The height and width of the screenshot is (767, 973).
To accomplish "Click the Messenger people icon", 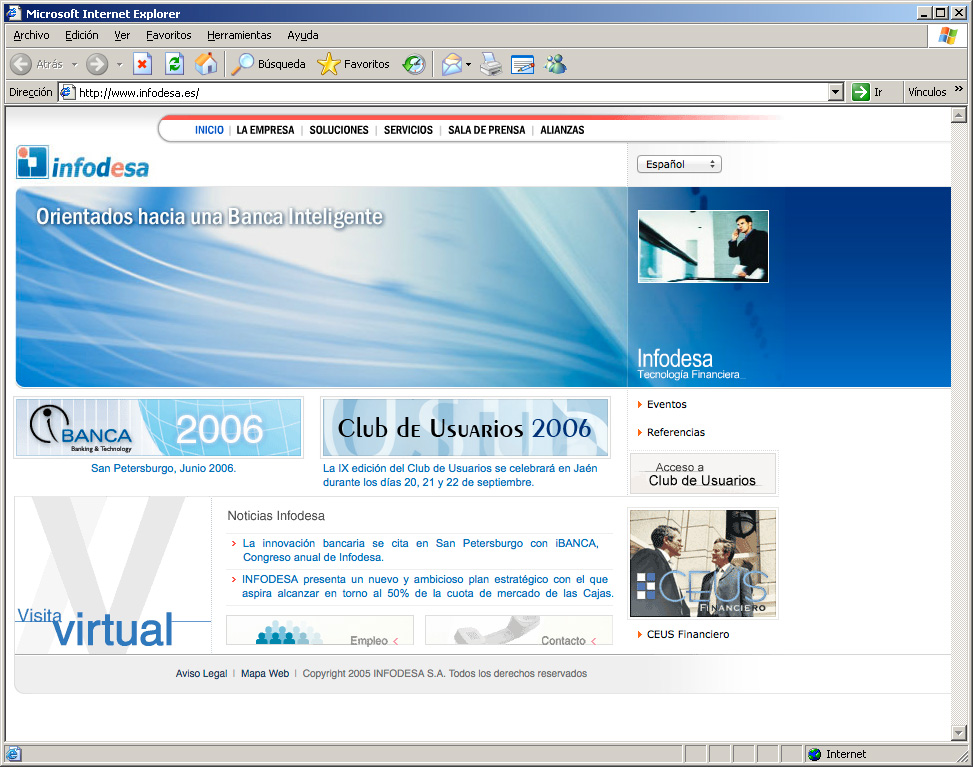I will point(555,64).
